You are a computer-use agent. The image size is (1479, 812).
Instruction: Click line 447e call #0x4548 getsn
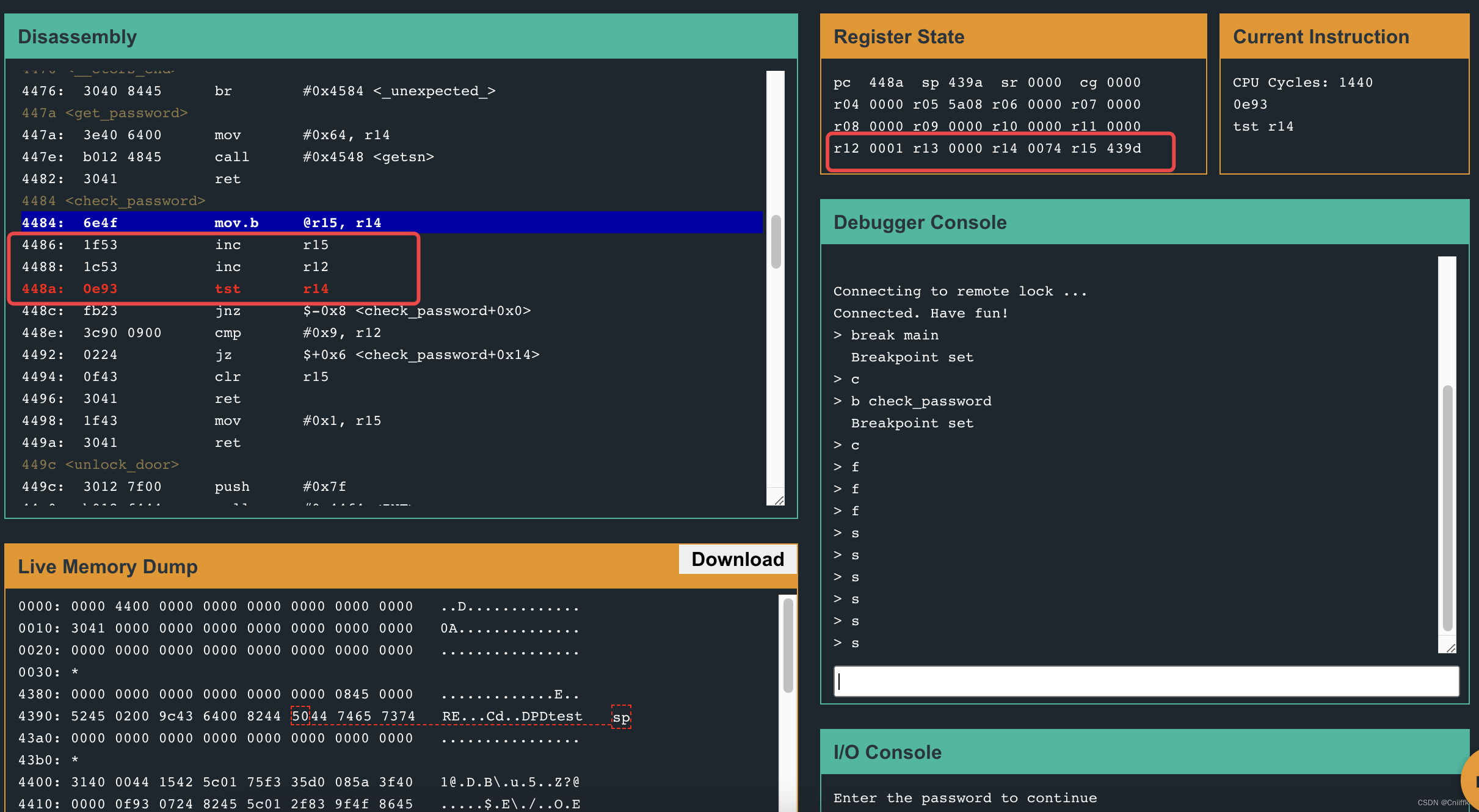(392, 157)
